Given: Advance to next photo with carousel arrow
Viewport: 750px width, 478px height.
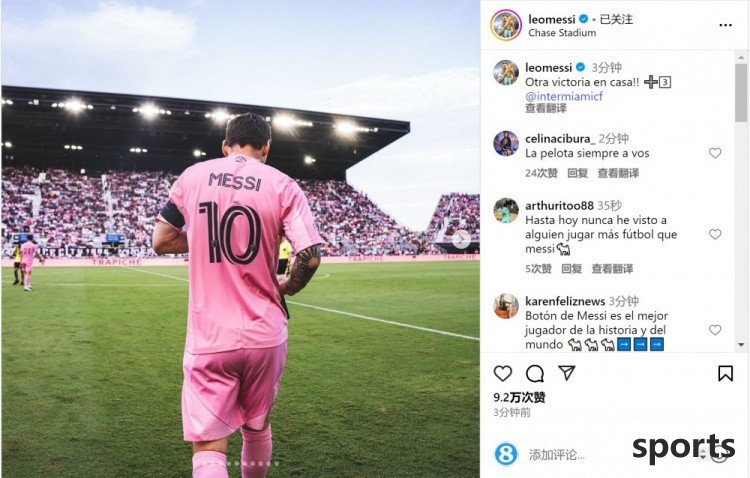Looking at the screenshot, I should [461, 239].
